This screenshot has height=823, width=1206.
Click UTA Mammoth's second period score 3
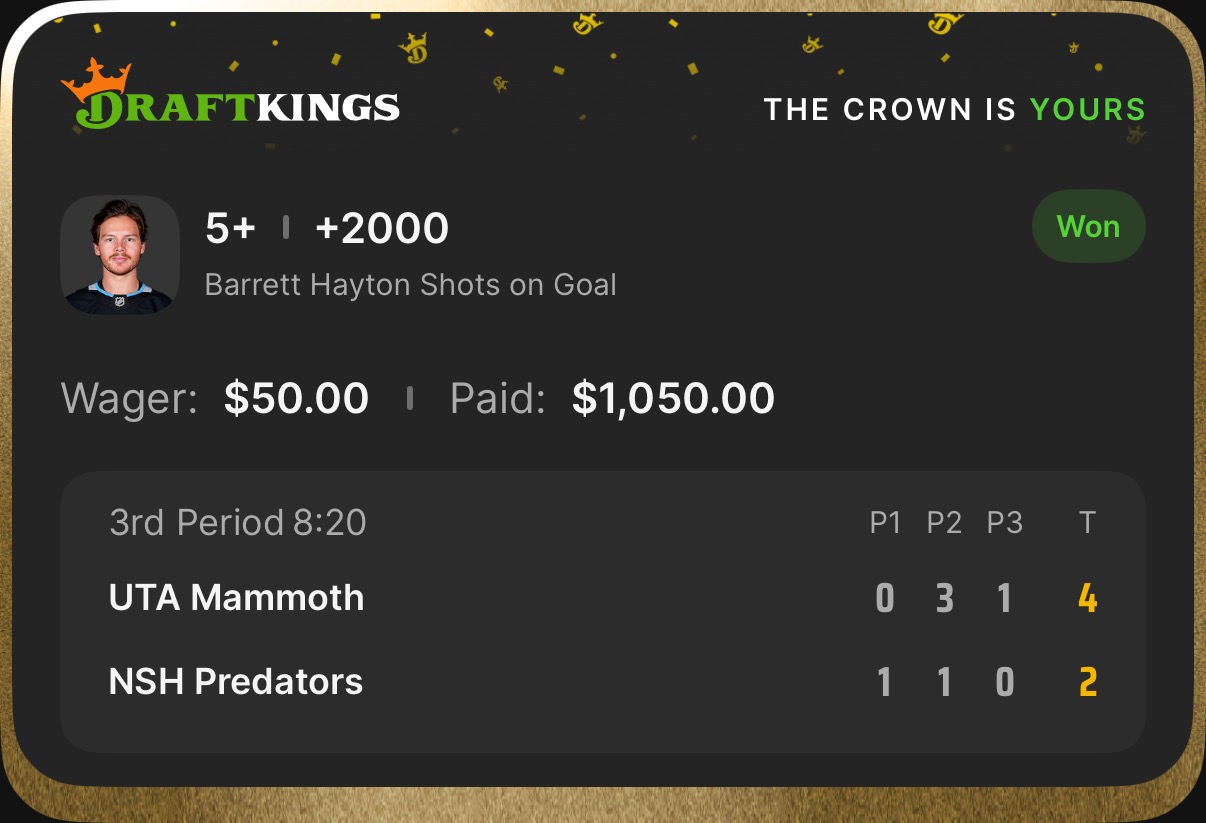pyautogui.click(x=945, y=599)
